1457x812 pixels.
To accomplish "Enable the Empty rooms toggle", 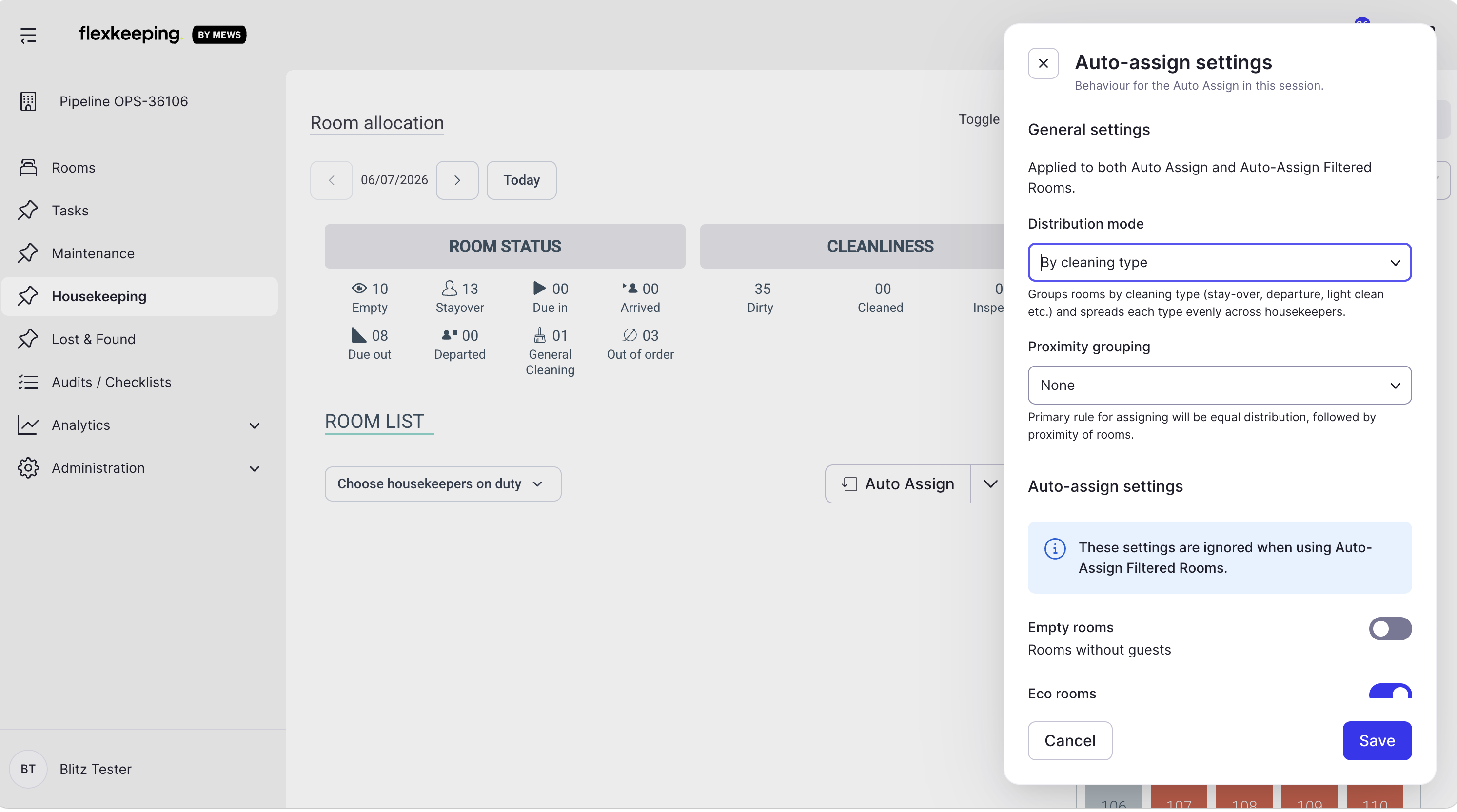I will pyautogui.click(x=1390, y=629).
